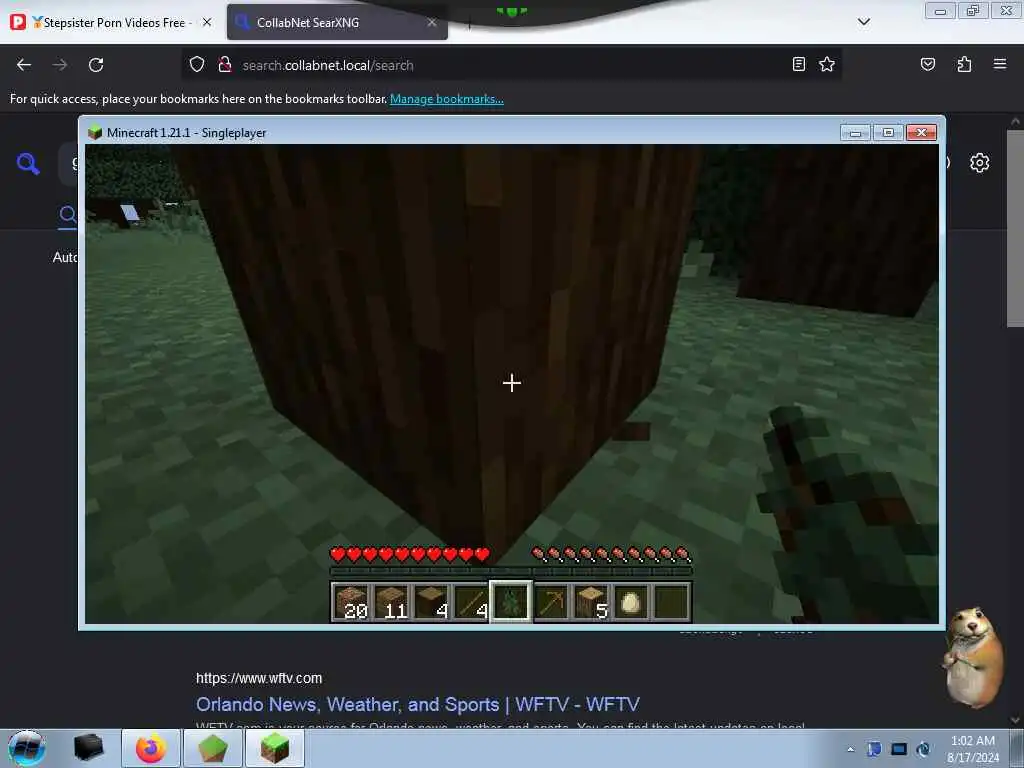Select the wooden pickaxe hotbar slot
The height and width of the screenshot is (768, 1024).
tap(551, 601)
